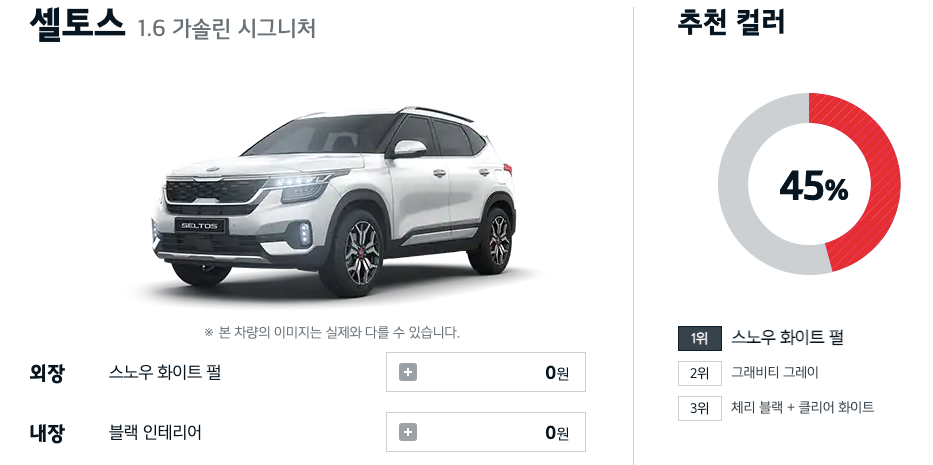This screenshot has width=933, height=465.
Task: Choose 그래비티 그레이 recommended color
Action: point(775,373)
